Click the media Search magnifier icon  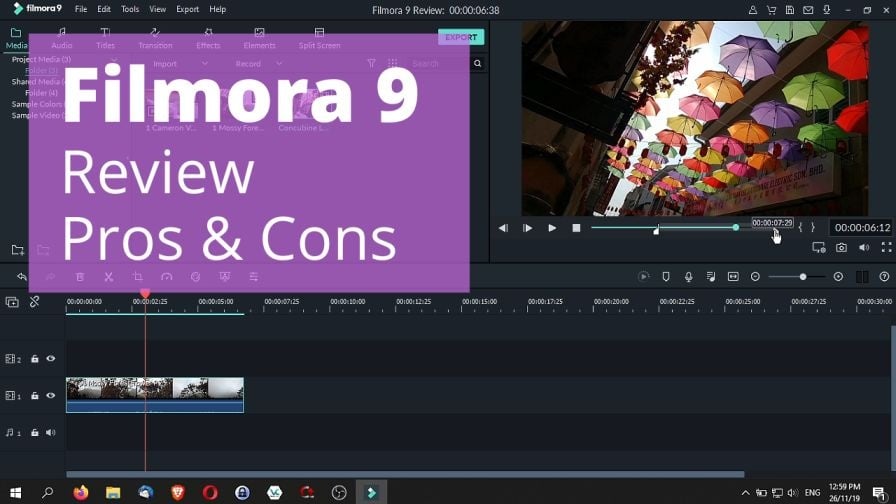[478, 63]
